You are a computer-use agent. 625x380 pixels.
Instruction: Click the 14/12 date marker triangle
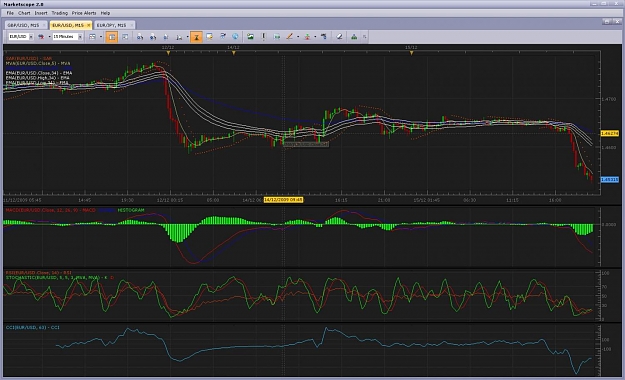(234, 53)
